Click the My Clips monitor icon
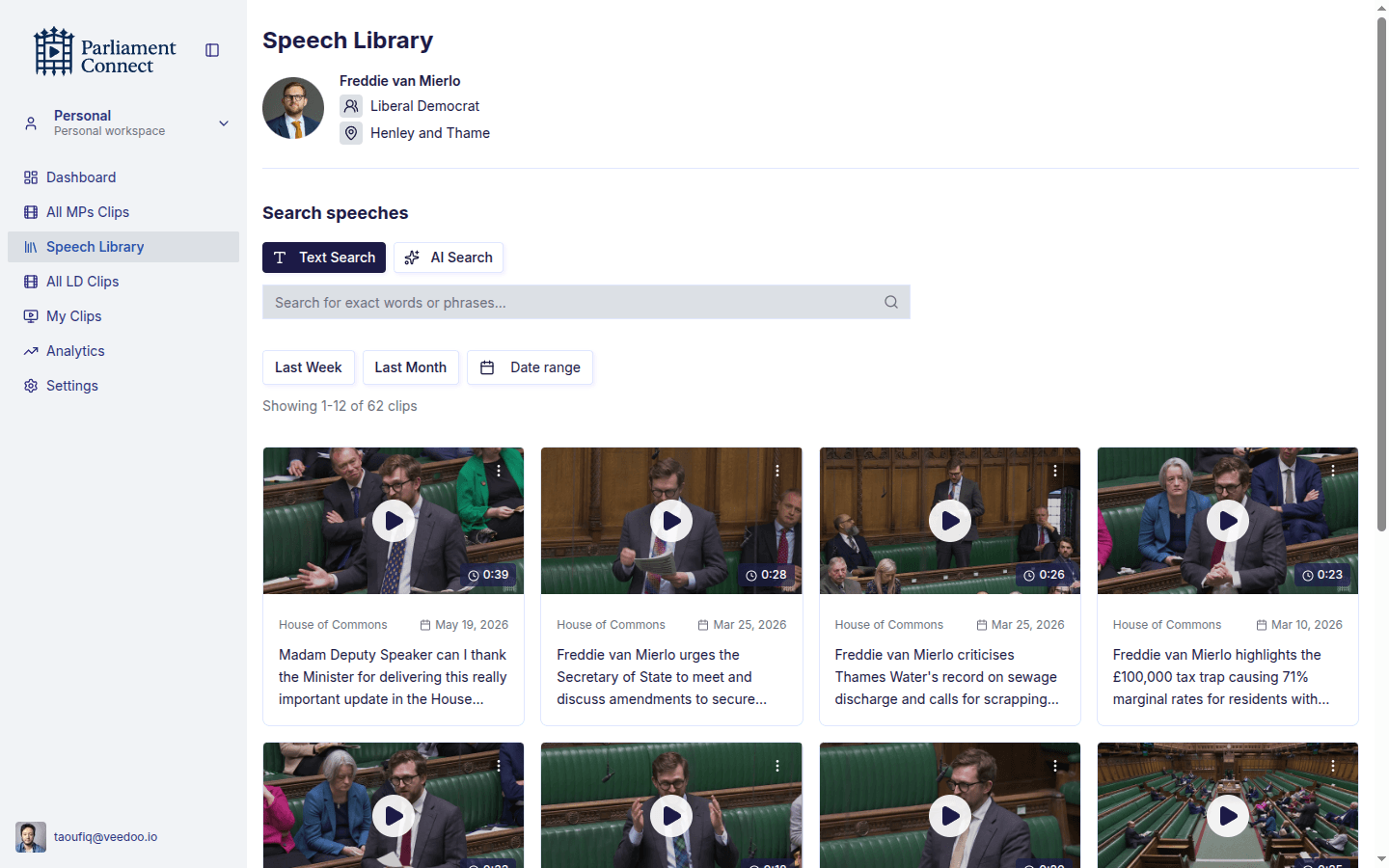This screenshot has width=1389, height=868. [31, 316]
